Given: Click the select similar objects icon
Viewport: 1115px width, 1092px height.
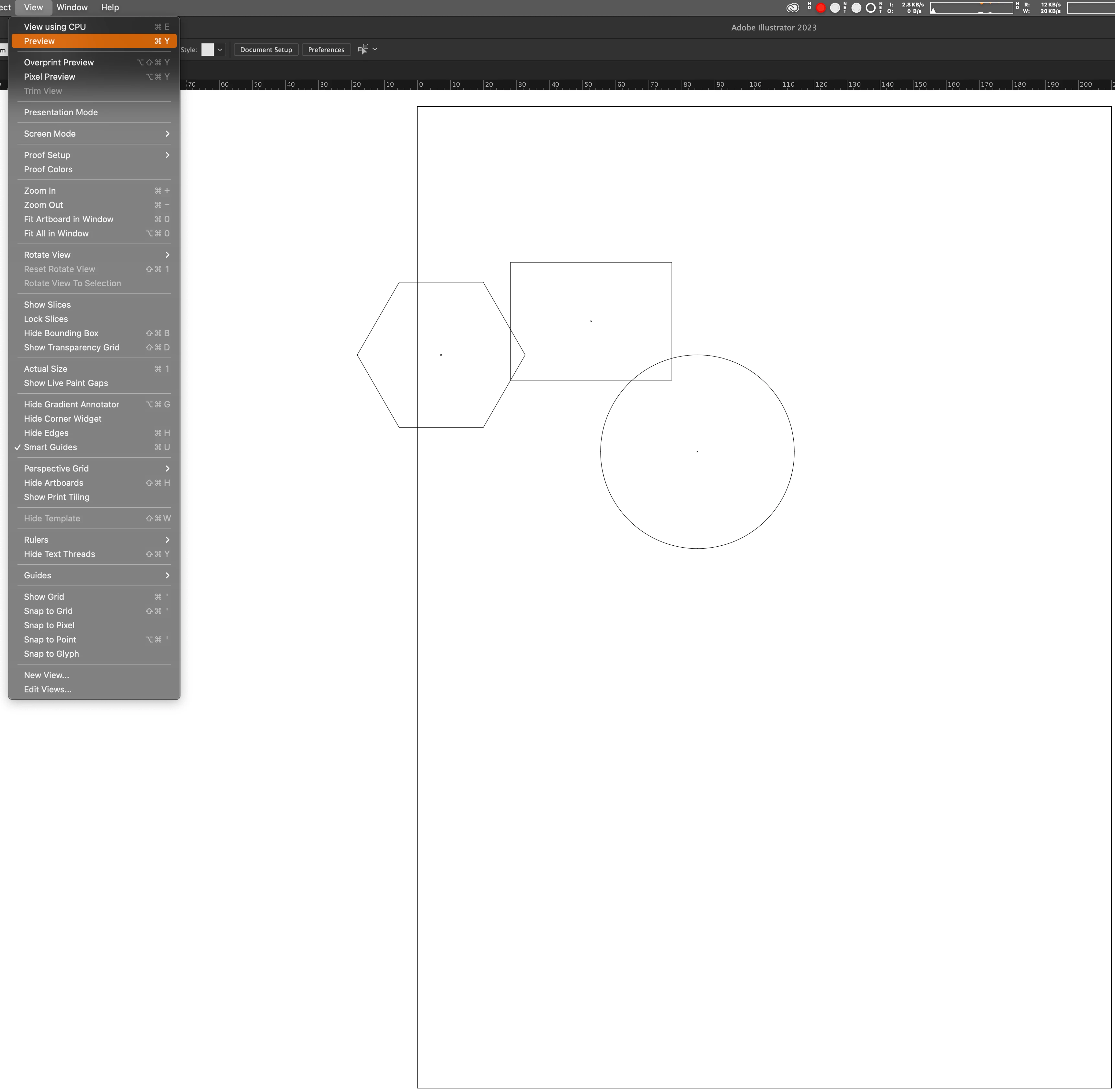Looking at the screenshot, I should click(362, 49).
